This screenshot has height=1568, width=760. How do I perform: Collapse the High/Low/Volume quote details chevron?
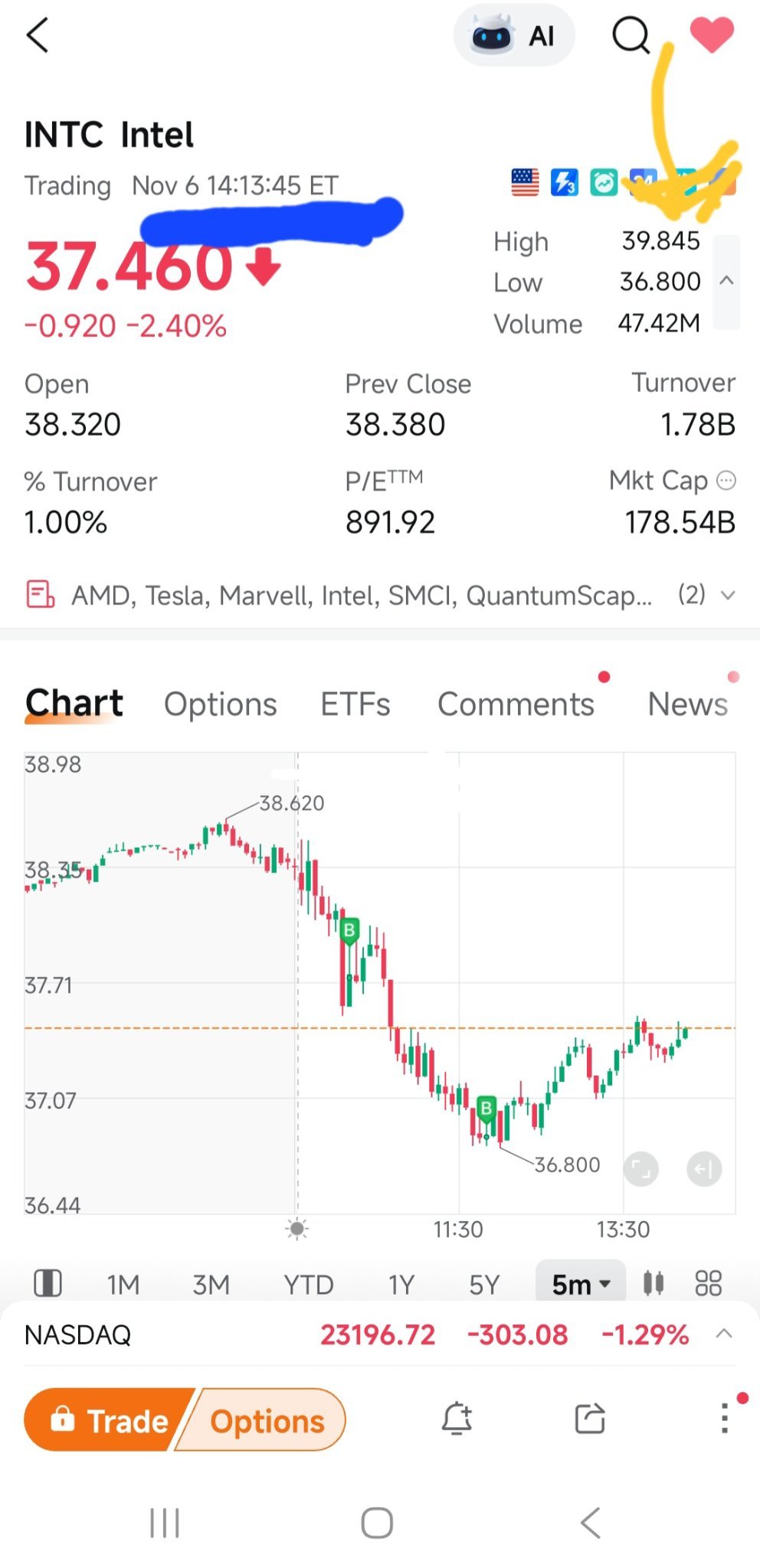tap(726, 281)
